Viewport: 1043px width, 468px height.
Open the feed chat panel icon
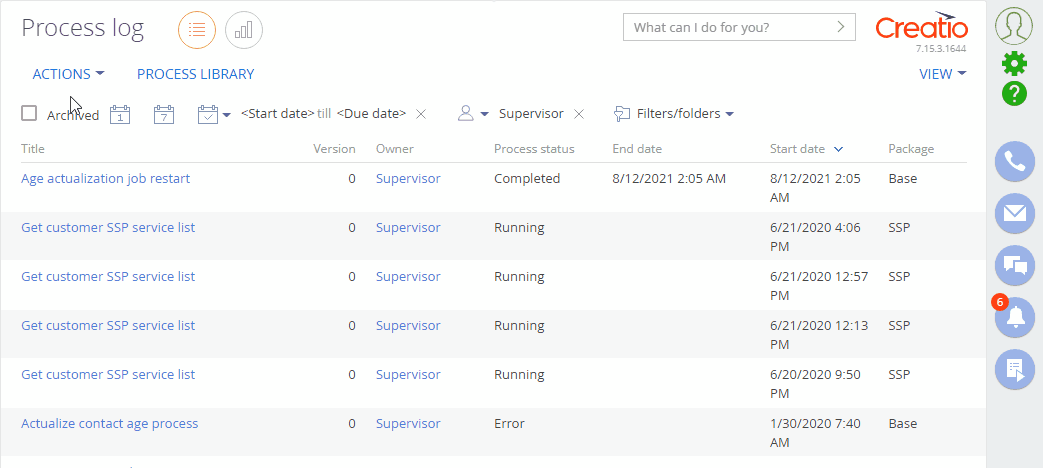pos(1014,265)
